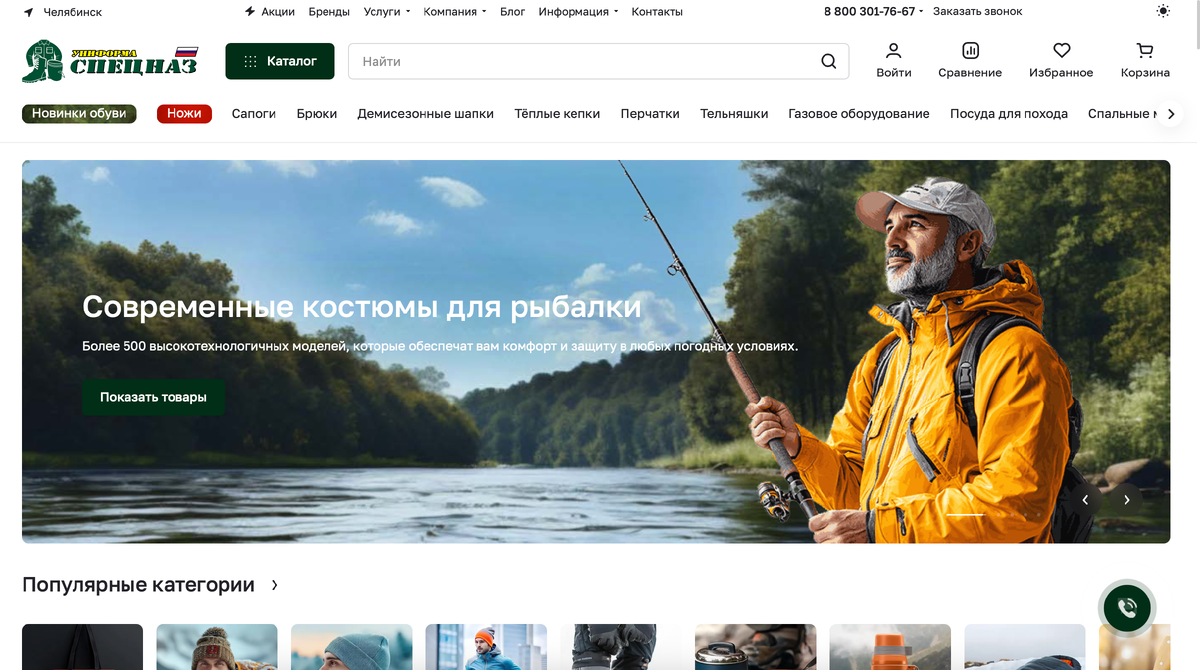Click the search magnifier icon
Screen dimensions: 1200x670
[x=828, y=61]
